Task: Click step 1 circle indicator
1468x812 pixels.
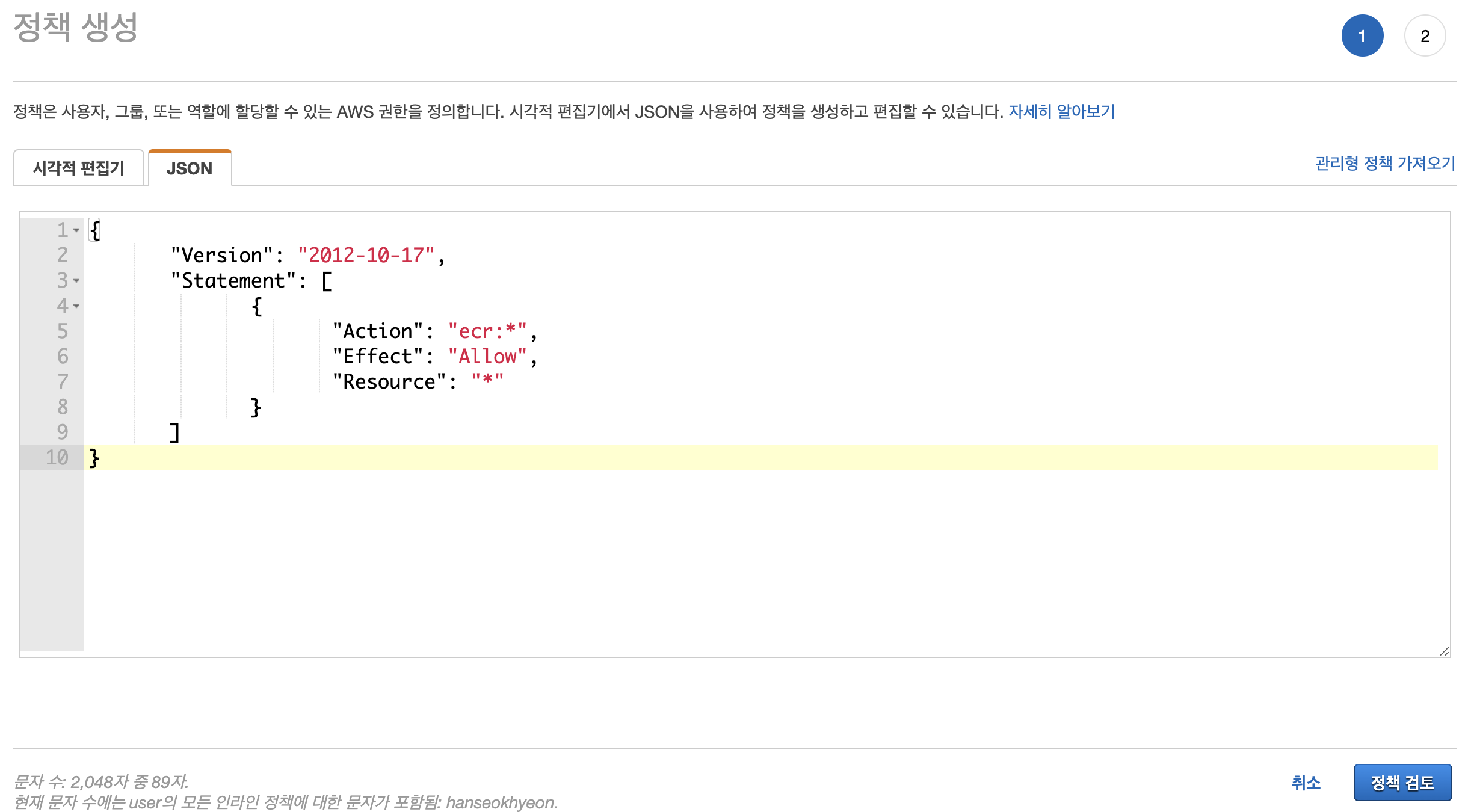Action: coord(1362,36)
